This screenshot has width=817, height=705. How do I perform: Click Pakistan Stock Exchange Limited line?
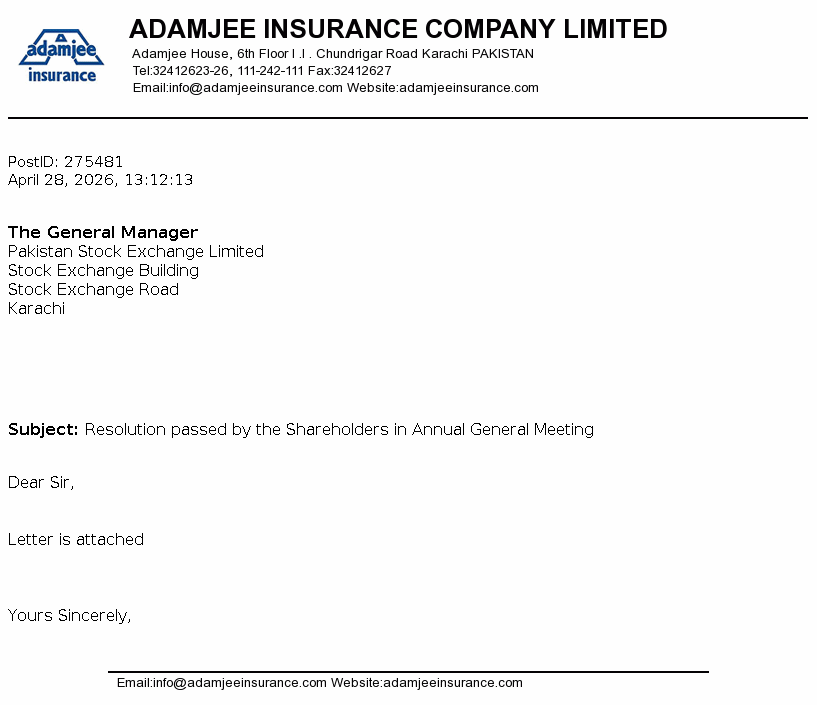(136, 252)
